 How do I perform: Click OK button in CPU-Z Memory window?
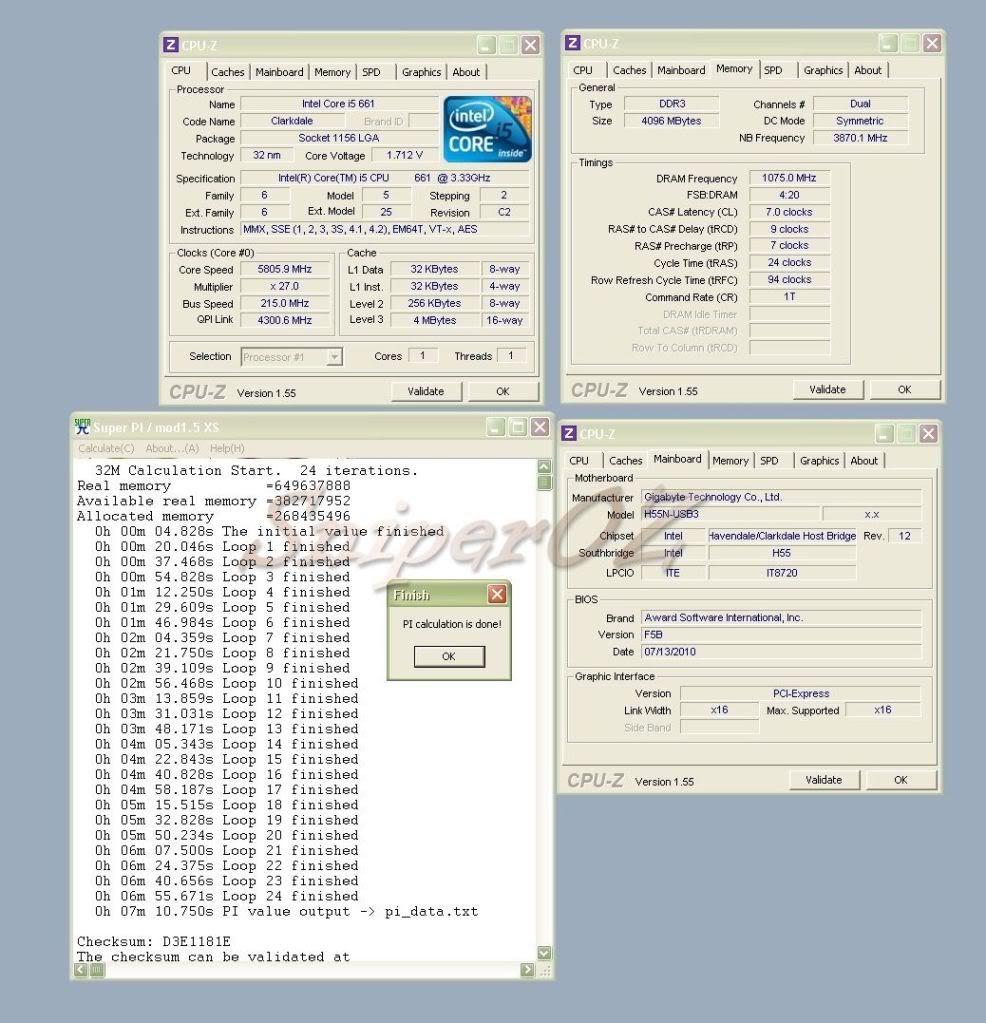click(x=904, y=390)
